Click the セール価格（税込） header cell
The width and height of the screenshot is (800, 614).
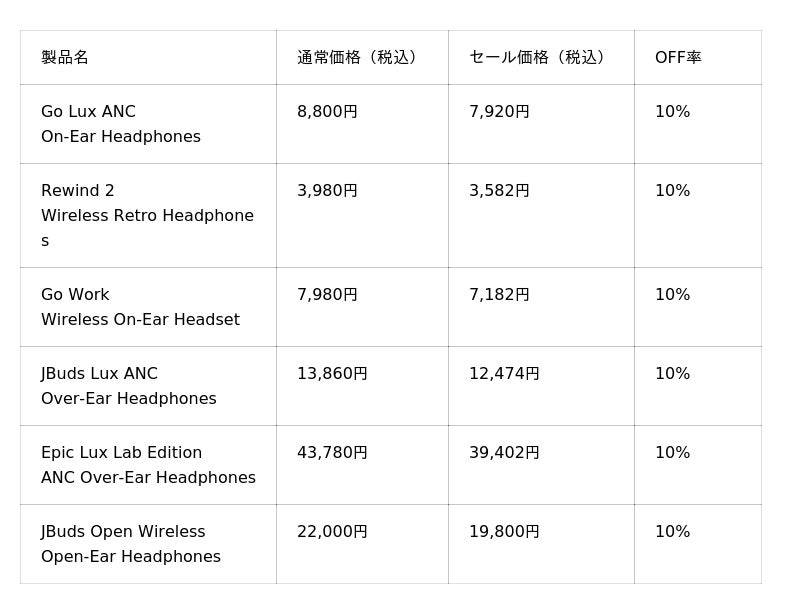(x=541, y=57)
